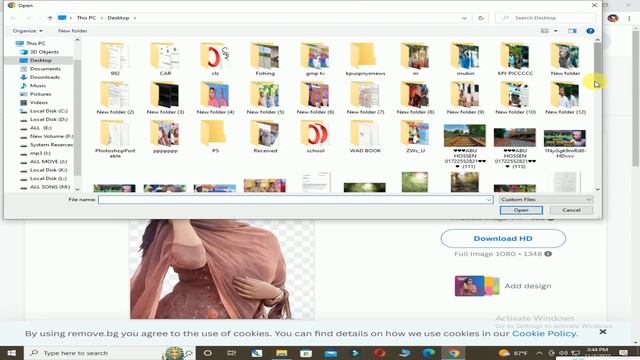Image resolution: width=640 pixels, height=360 pixels.
Task: Open the Organize menu
Action: coord(27,31)
